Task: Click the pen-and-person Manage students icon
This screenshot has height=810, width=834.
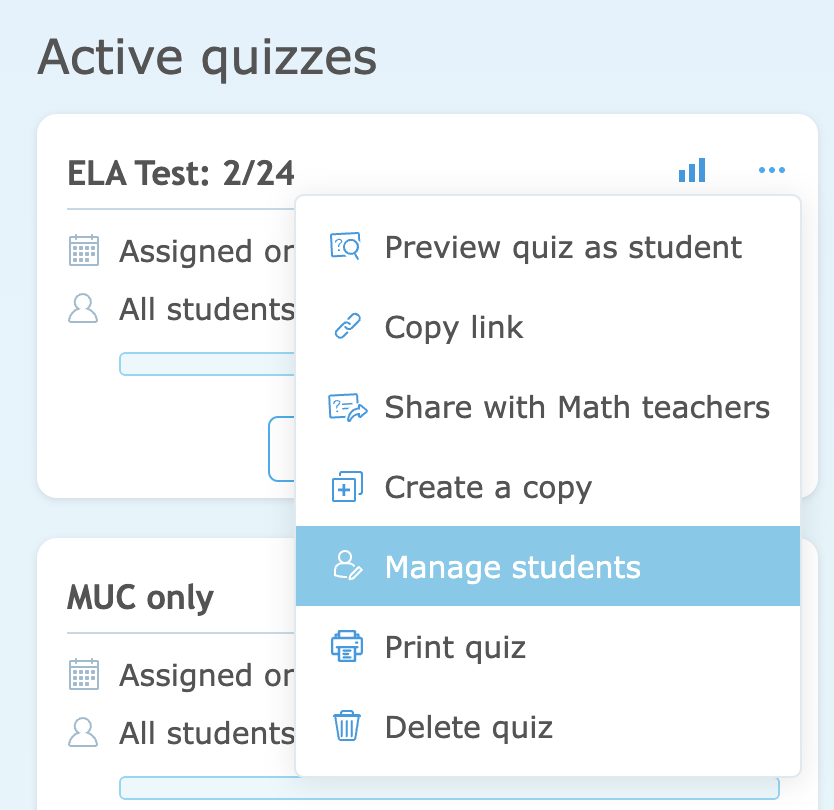Action: (x=346, y=567)
